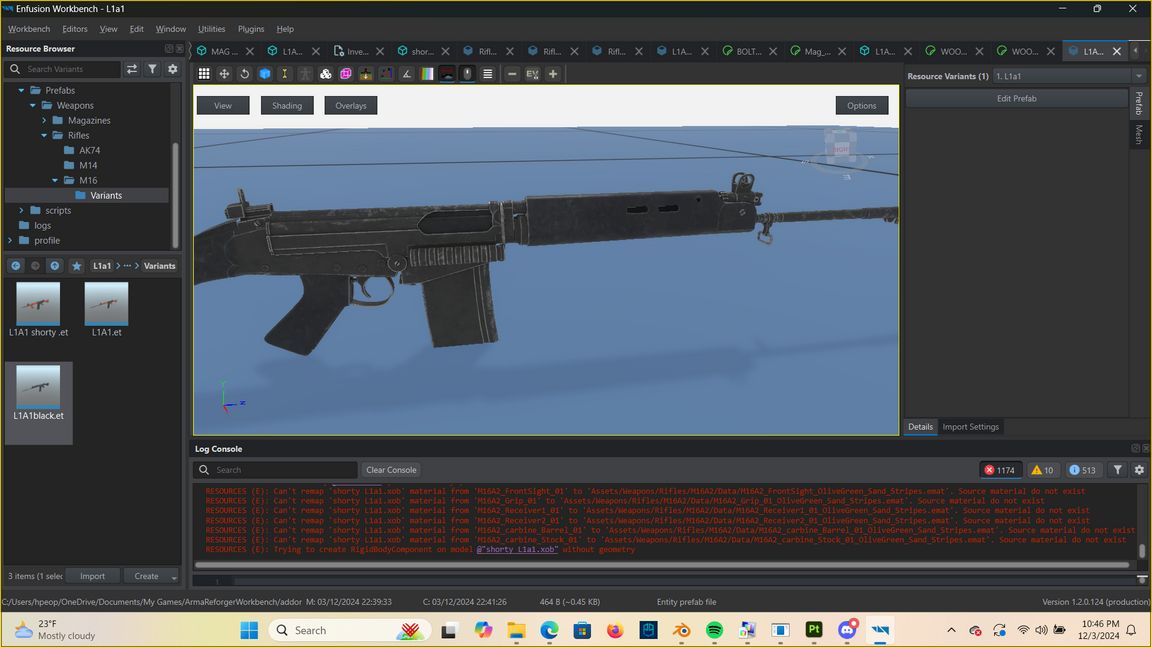
Task: Click the rotate reset arrow icon
Action: click(x=244, y=74)
